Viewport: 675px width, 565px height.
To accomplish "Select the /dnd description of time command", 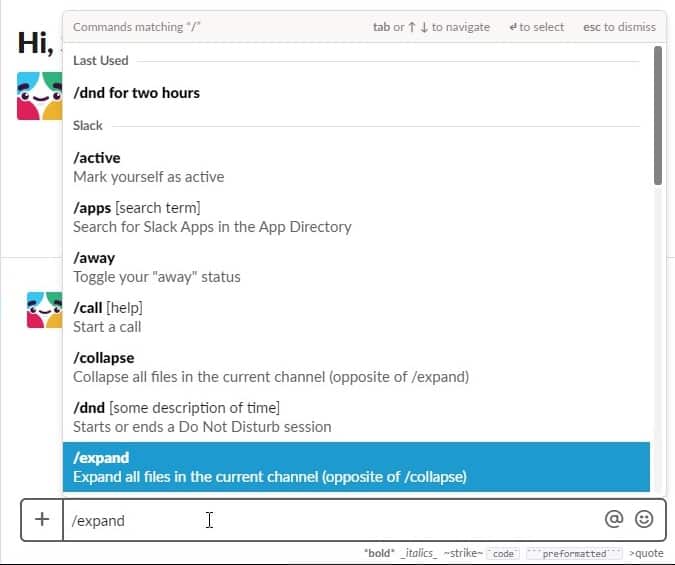I will tap(202, 417).
